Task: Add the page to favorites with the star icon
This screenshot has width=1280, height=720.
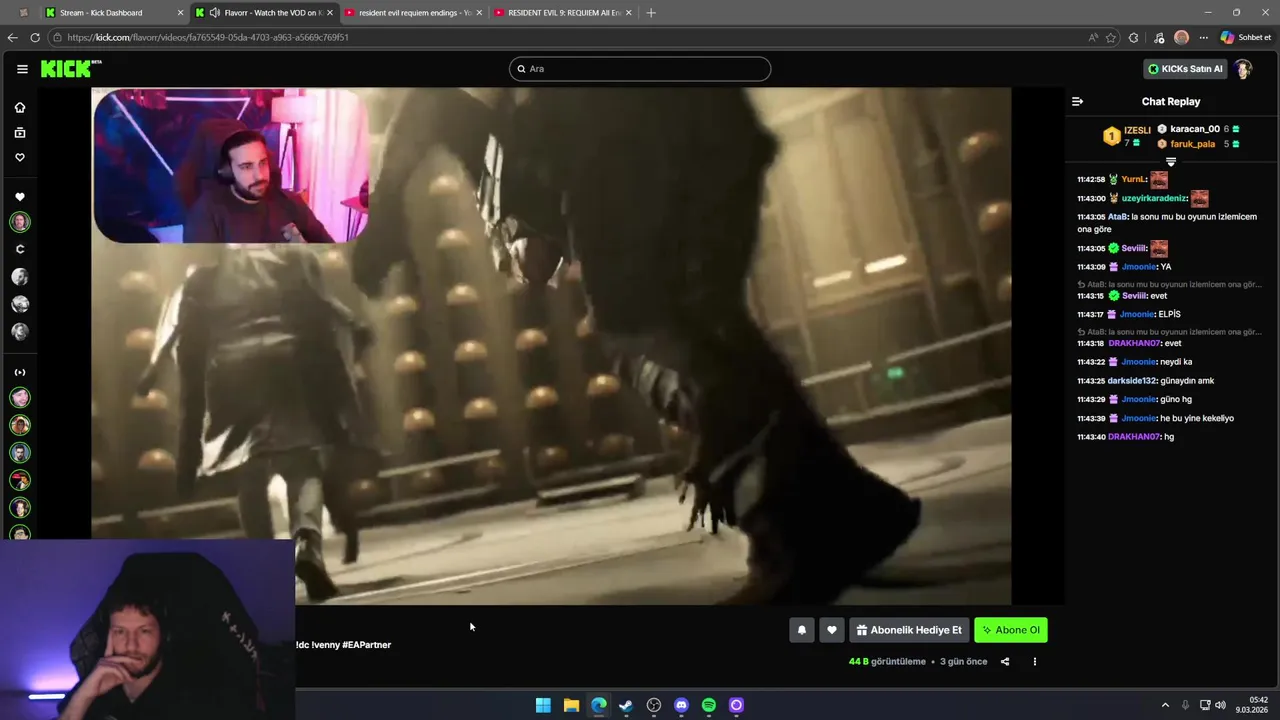Action: coord(1111,37)
